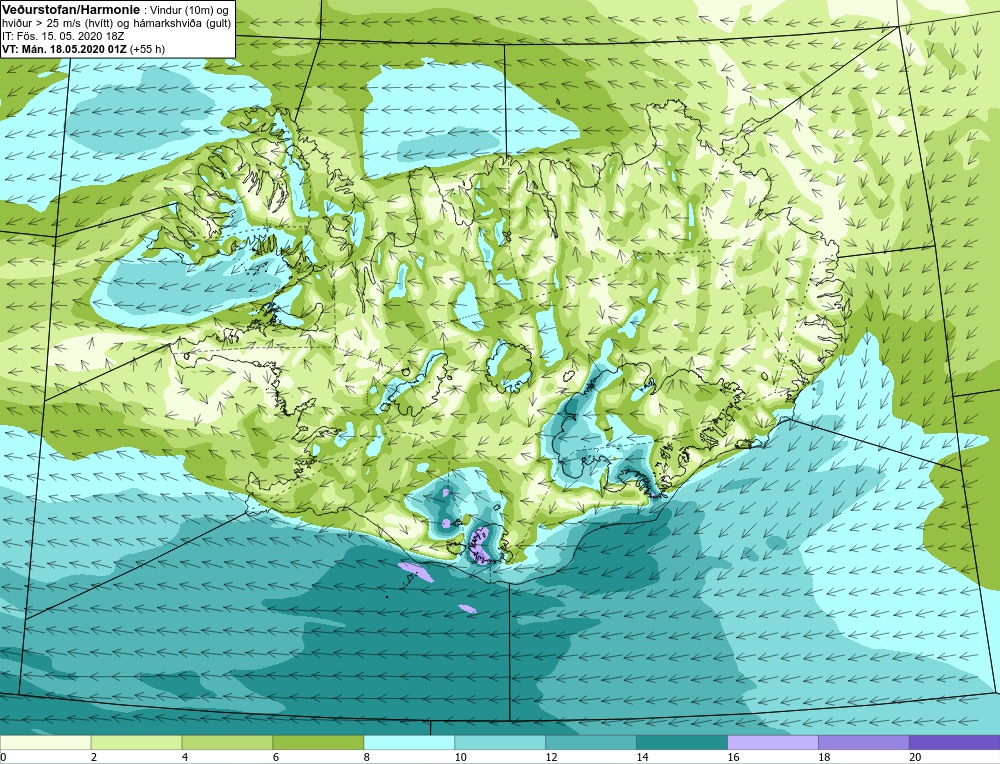Image resolution: width=1000 pixels, height=764 pixels.
Task: Click the line 'hviður > 25 m/s (hvítt)'
Action: [56, 23]
